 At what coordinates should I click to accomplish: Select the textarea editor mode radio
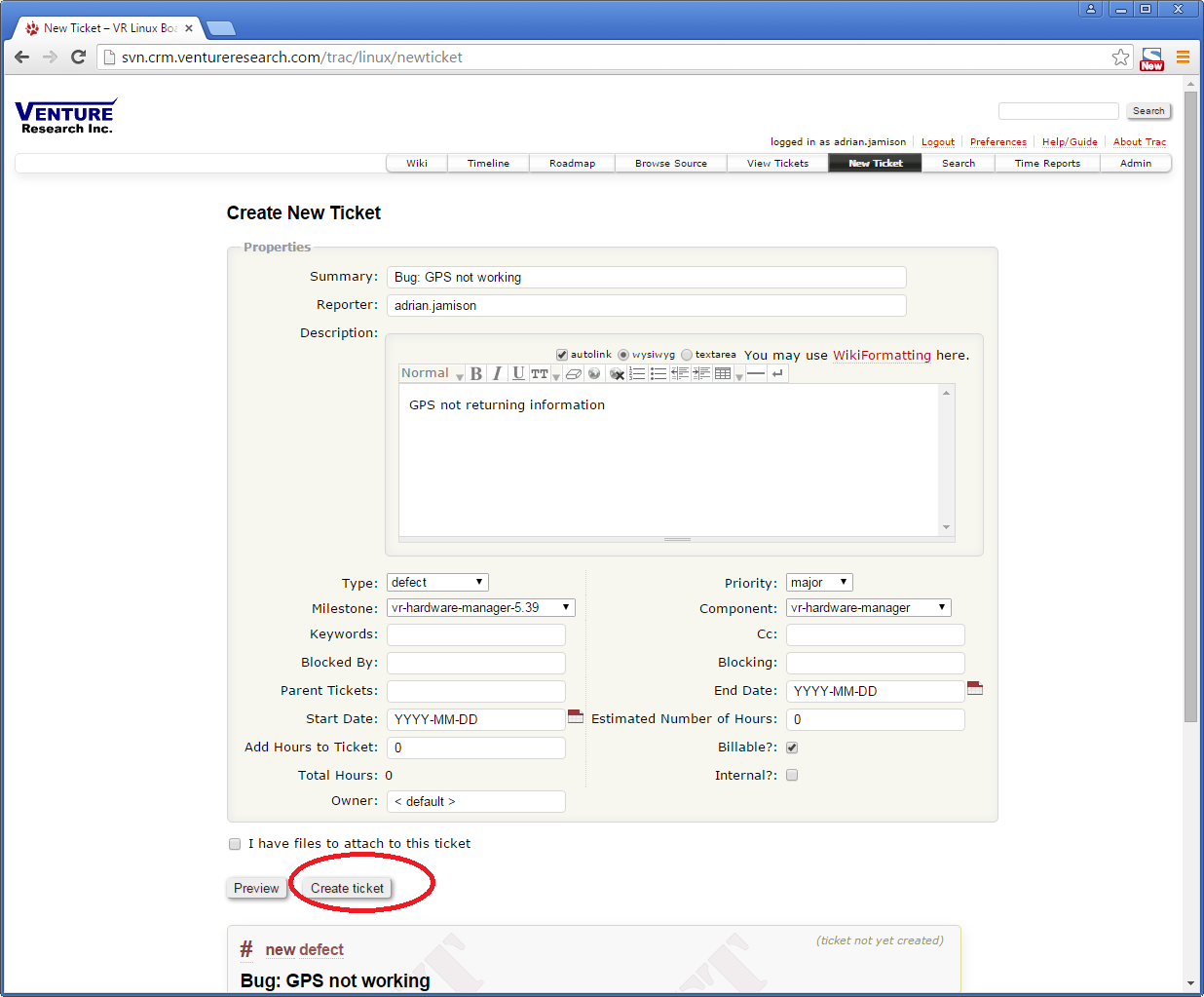(x=687, y=355)
